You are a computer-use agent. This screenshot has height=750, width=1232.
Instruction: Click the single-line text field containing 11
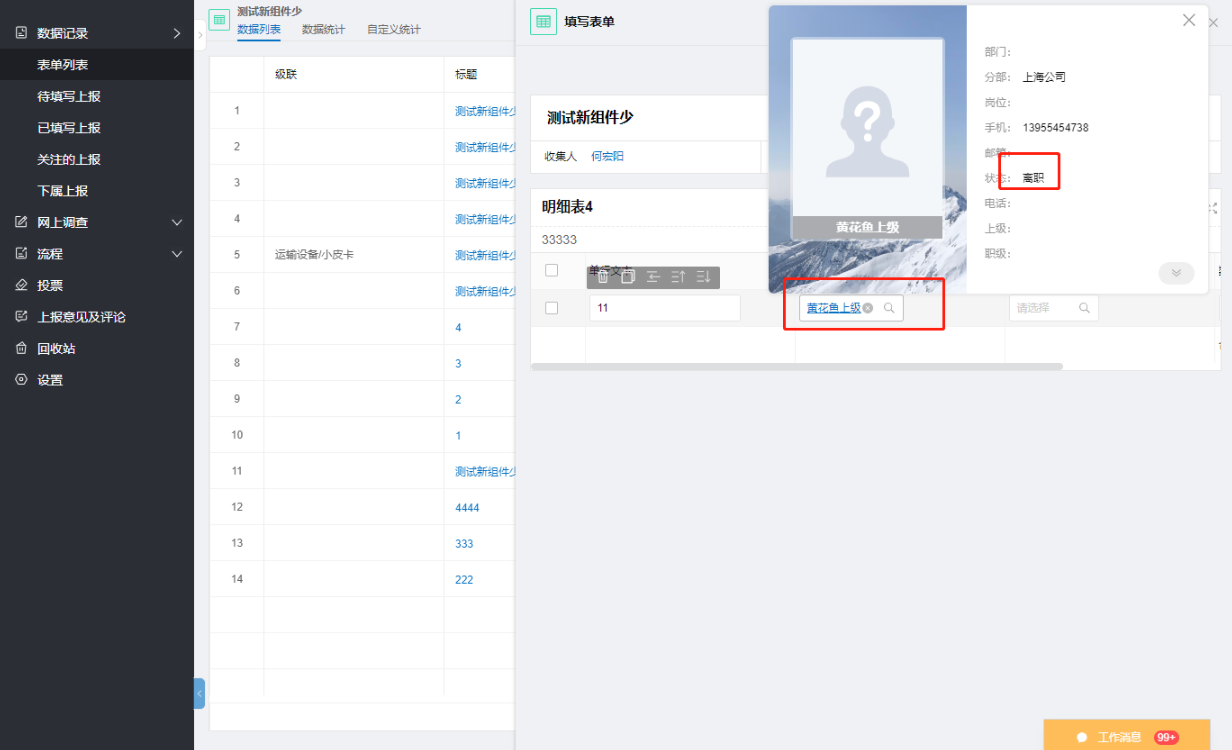665,308
